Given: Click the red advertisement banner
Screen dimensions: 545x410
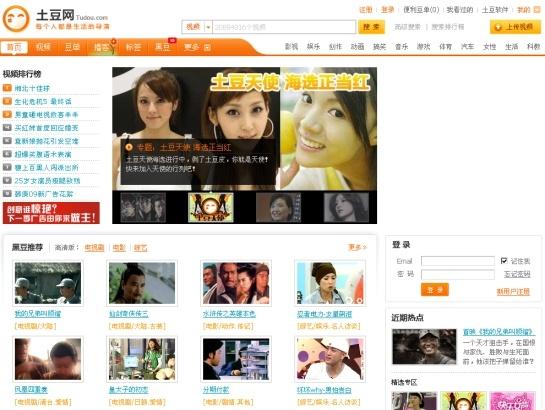Looking at the screenshot, I should pos(51,213).
